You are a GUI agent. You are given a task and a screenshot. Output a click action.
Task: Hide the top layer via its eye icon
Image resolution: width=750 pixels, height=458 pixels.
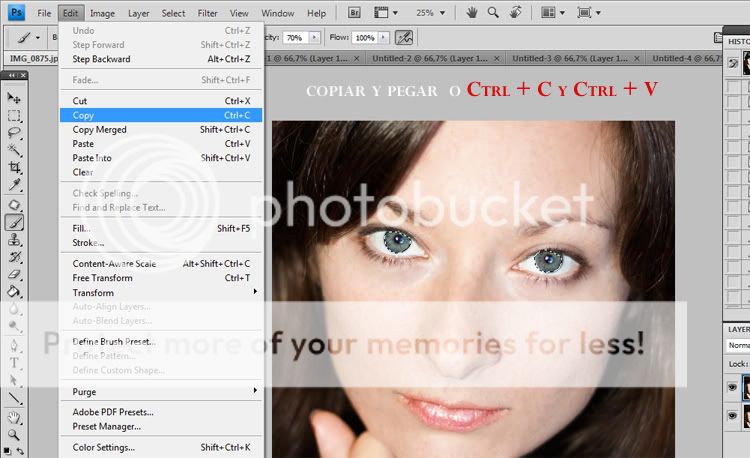732,387
